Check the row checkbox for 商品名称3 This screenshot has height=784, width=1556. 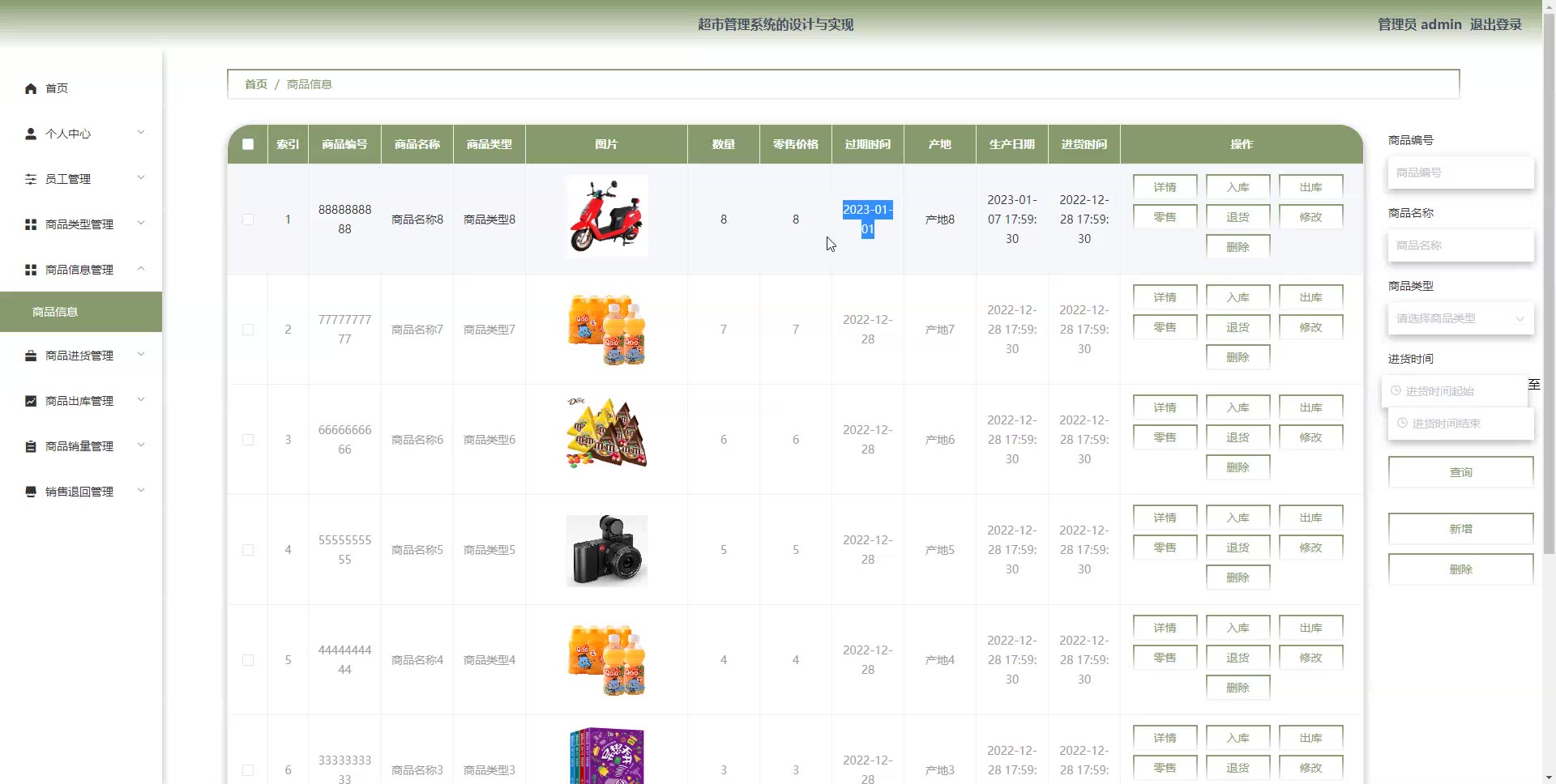[x=248, y=770]
